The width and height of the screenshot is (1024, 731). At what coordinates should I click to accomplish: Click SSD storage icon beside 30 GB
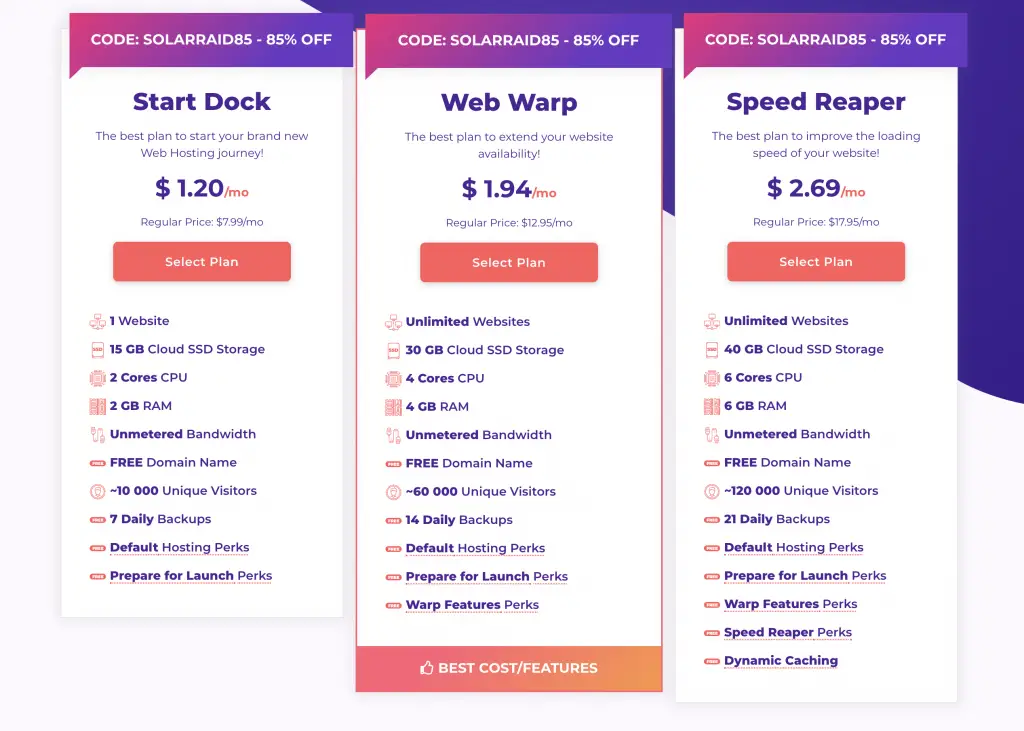393,350
